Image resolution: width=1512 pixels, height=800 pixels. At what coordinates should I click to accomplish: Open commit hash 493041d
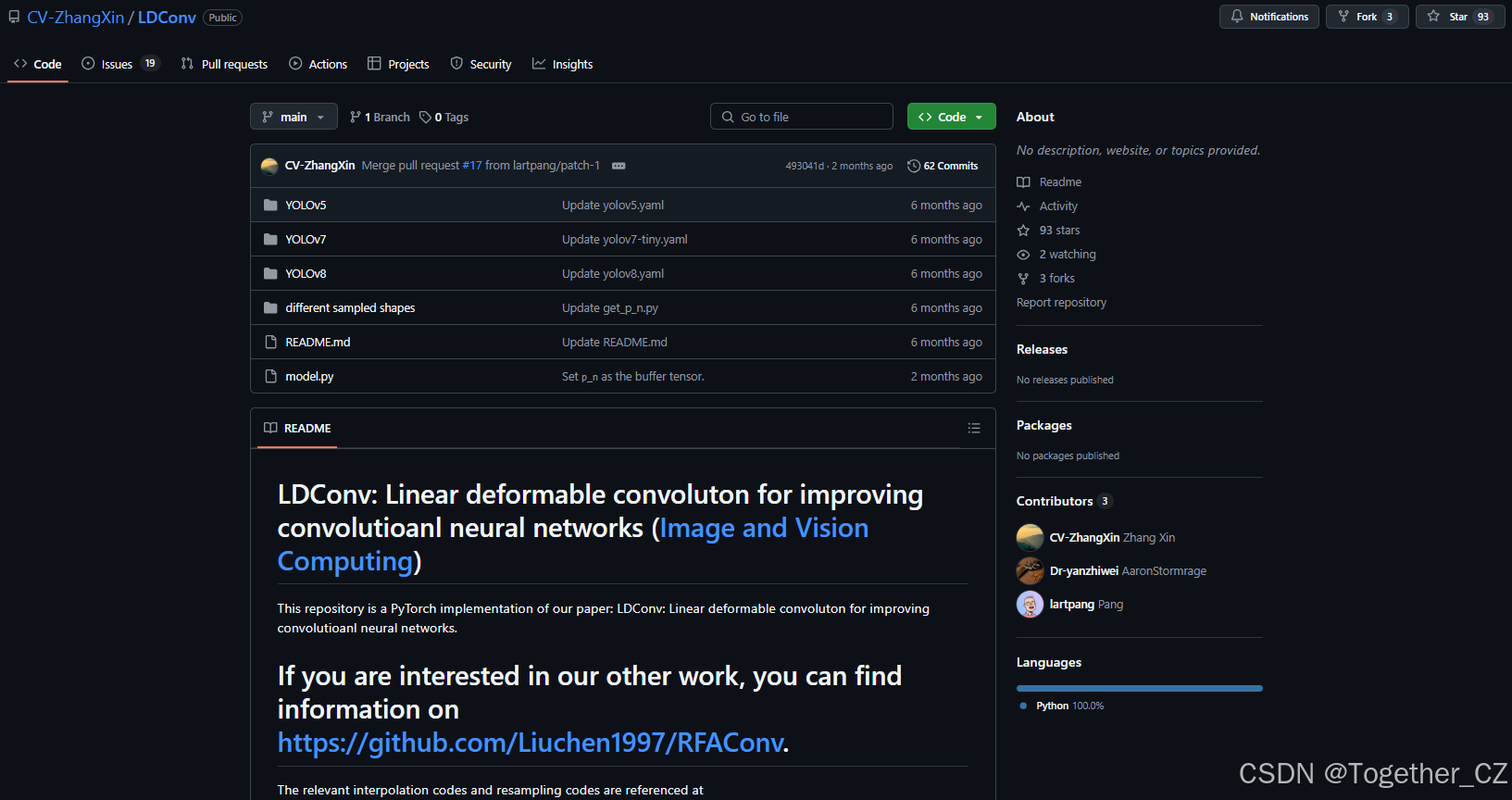tap(805, 166)
